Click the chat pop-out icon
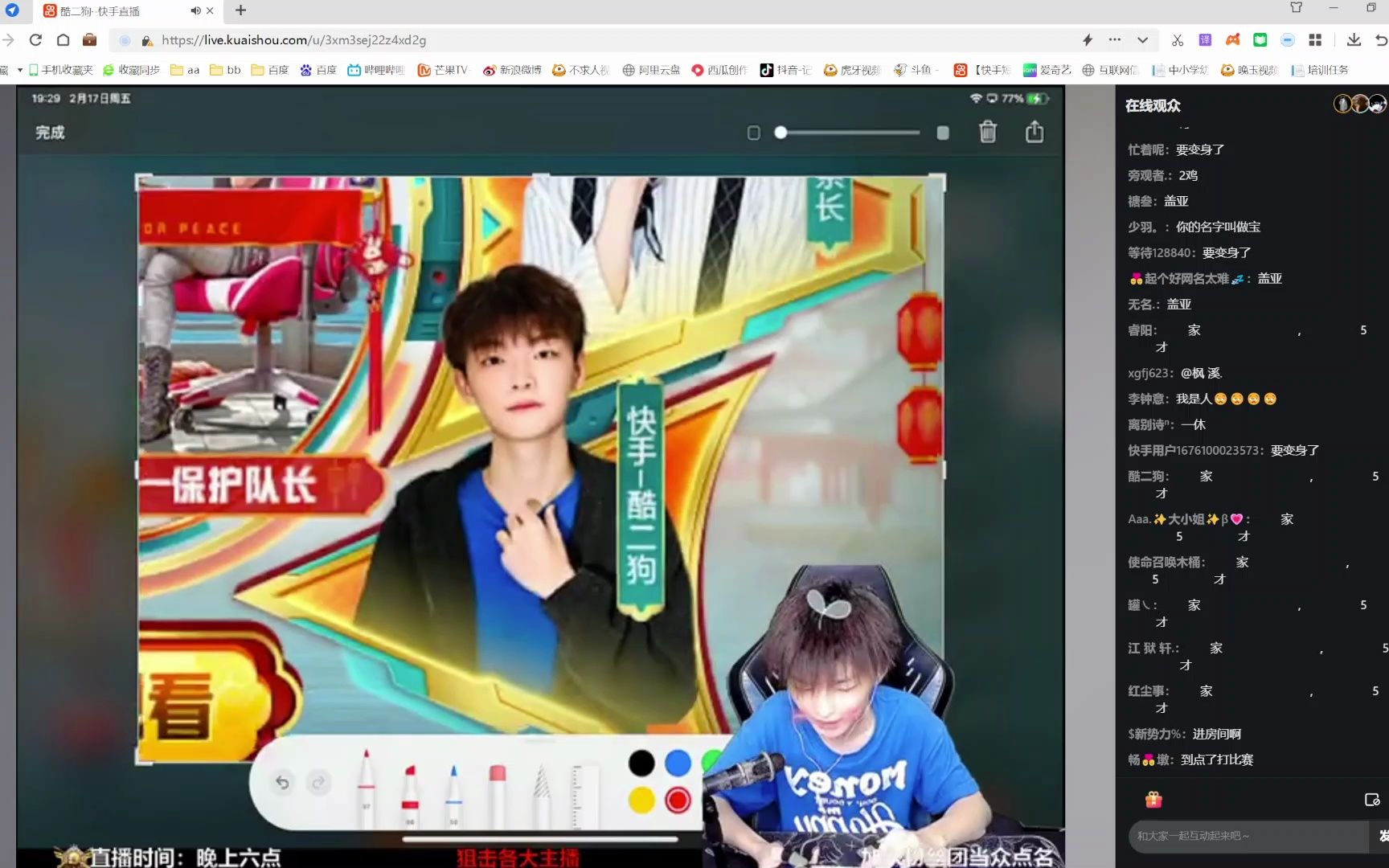The image size is (1389, 868). 1372,800
